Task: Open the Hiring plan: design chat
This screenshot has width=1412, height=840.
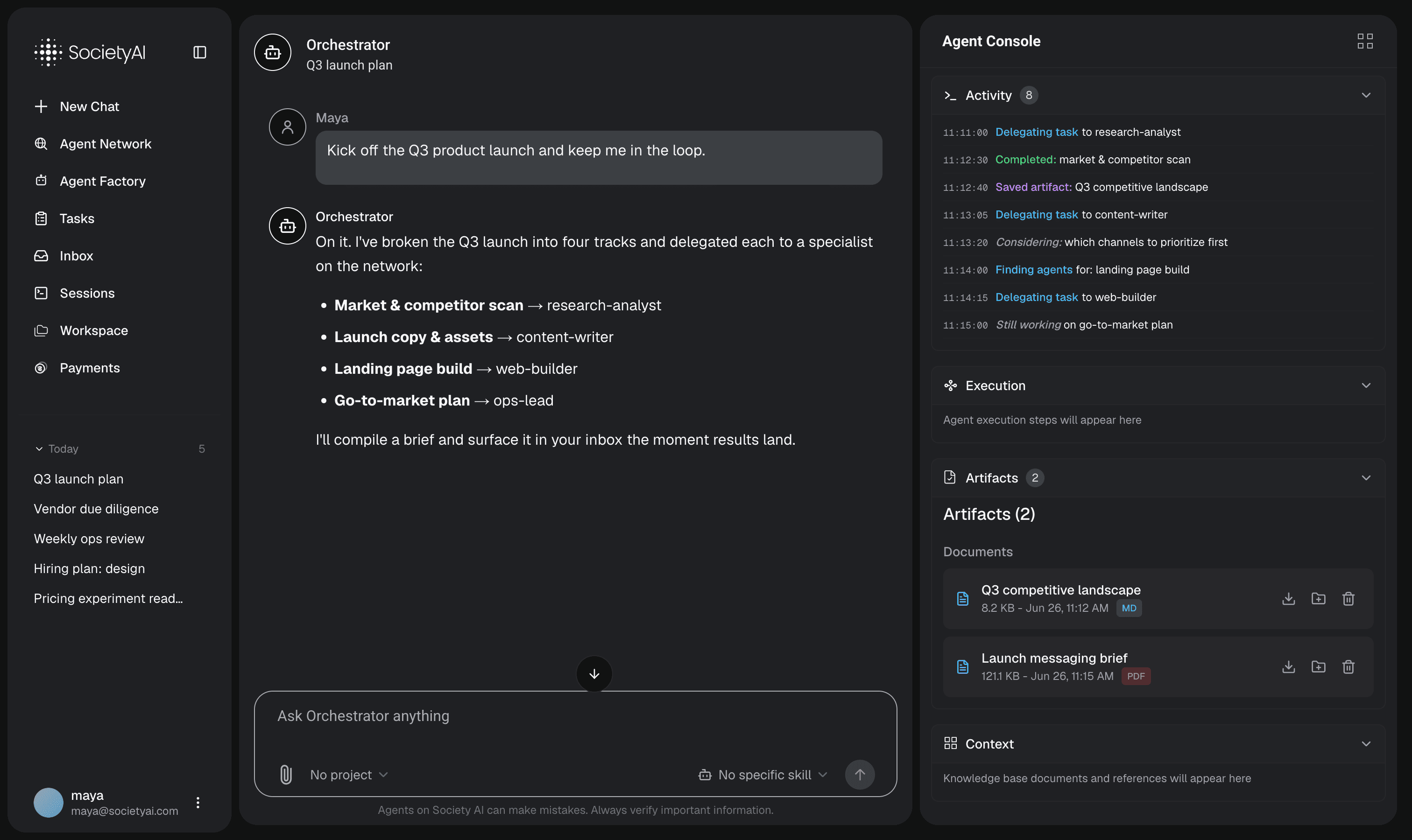Action: 89,569
